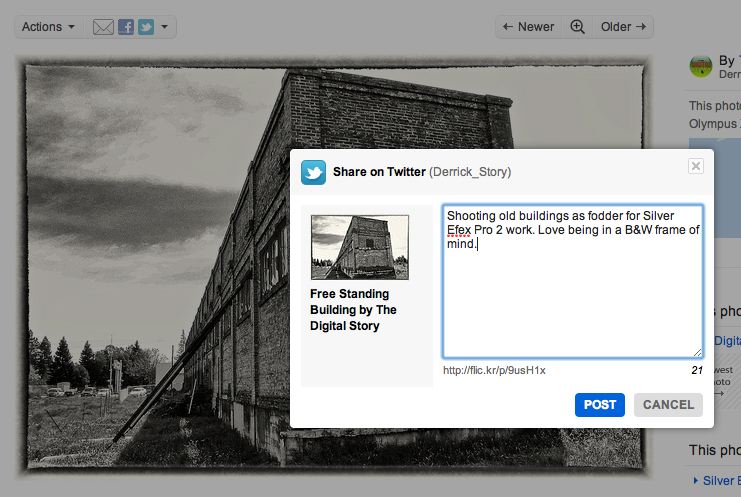741x497 pixels.
Task: Expand the share options dropdown arrow
Action: (x=165, y=27)
